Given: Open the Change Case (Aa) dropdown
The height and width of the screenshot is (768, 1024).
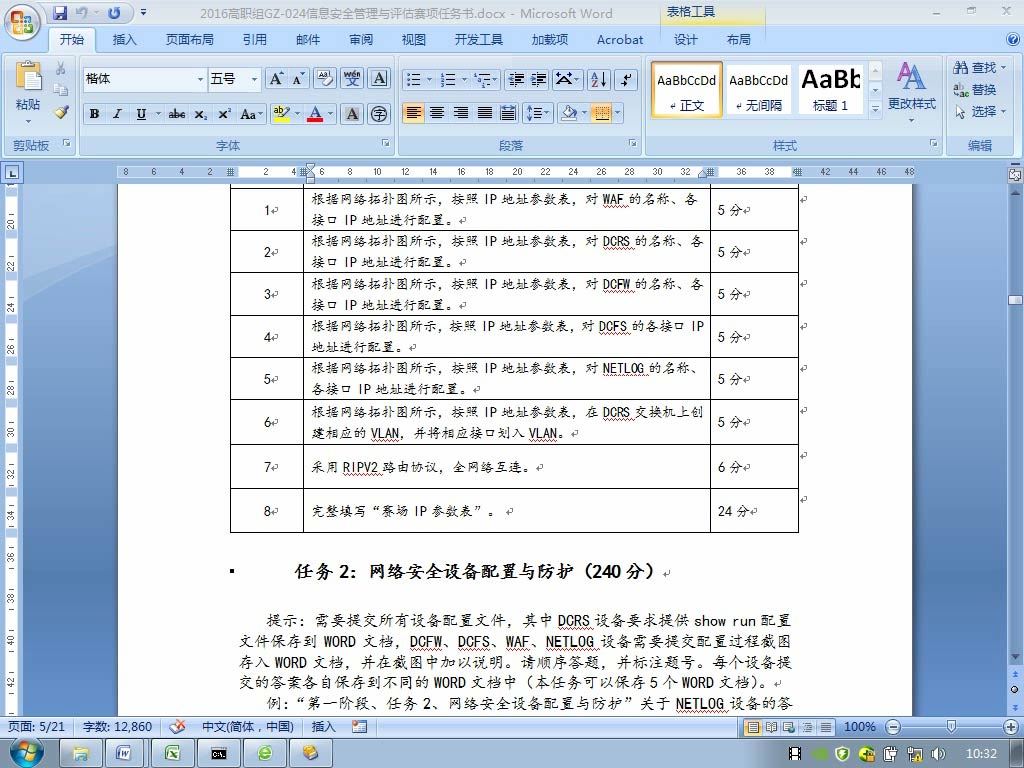Looking at the screenshot, I should click(251, 114).
